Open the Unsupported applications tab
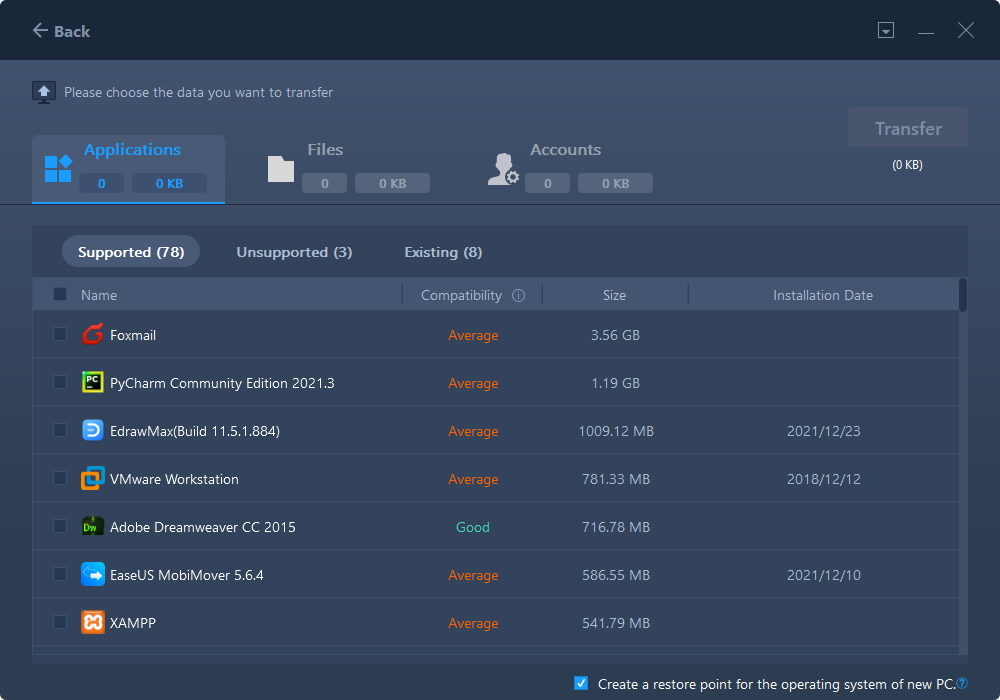The image size is (1000, 700). 294,252
